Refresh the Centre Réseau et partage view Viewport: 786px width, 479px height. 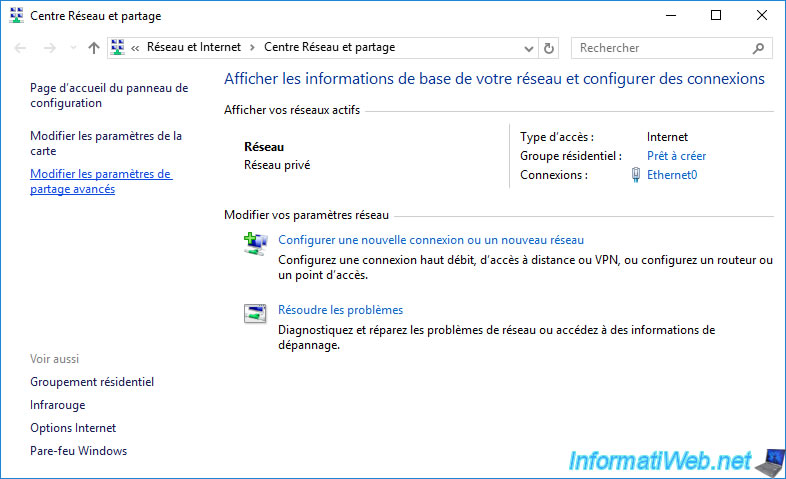click(x=549, y=48)
